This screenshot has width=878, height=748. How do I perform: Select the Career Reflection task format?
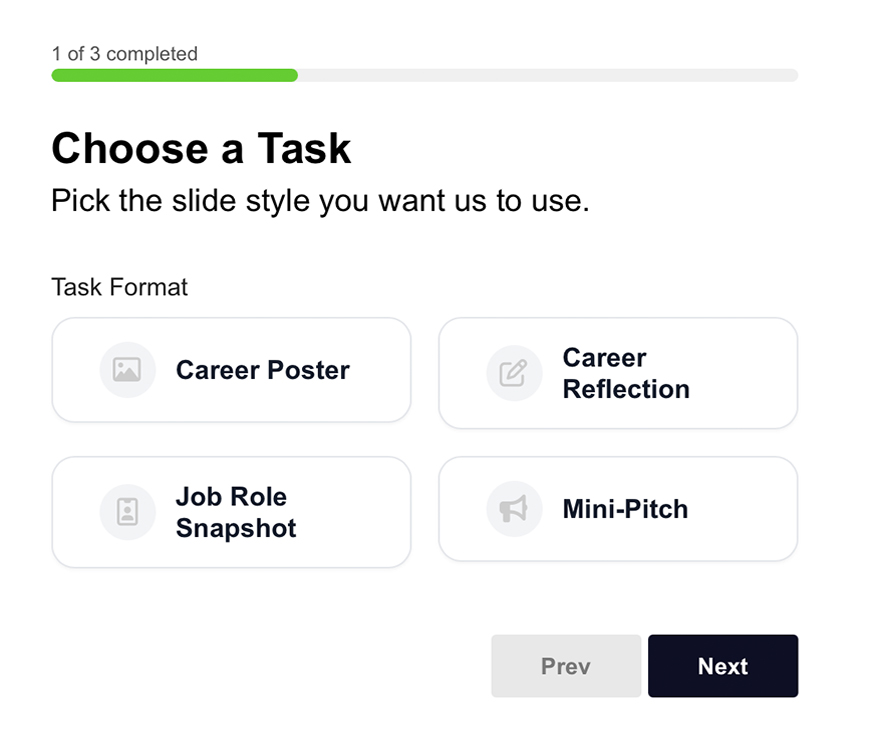(x=617, y=373)
